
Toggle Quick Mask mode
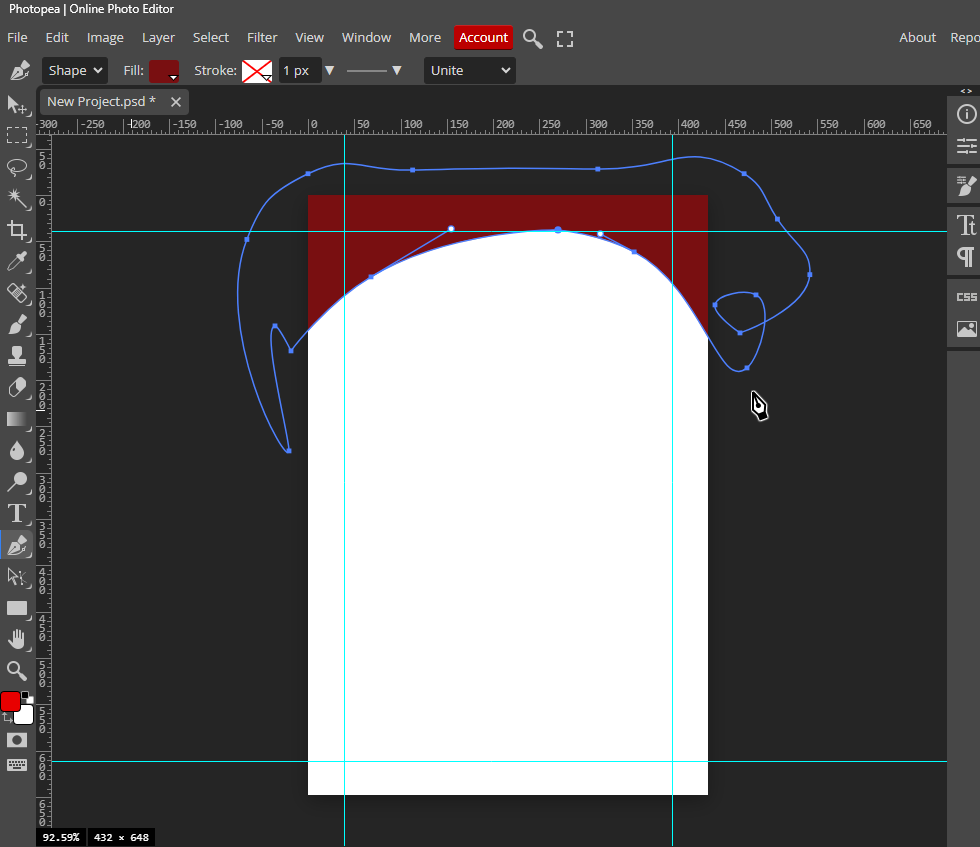[x=17, y=740]
